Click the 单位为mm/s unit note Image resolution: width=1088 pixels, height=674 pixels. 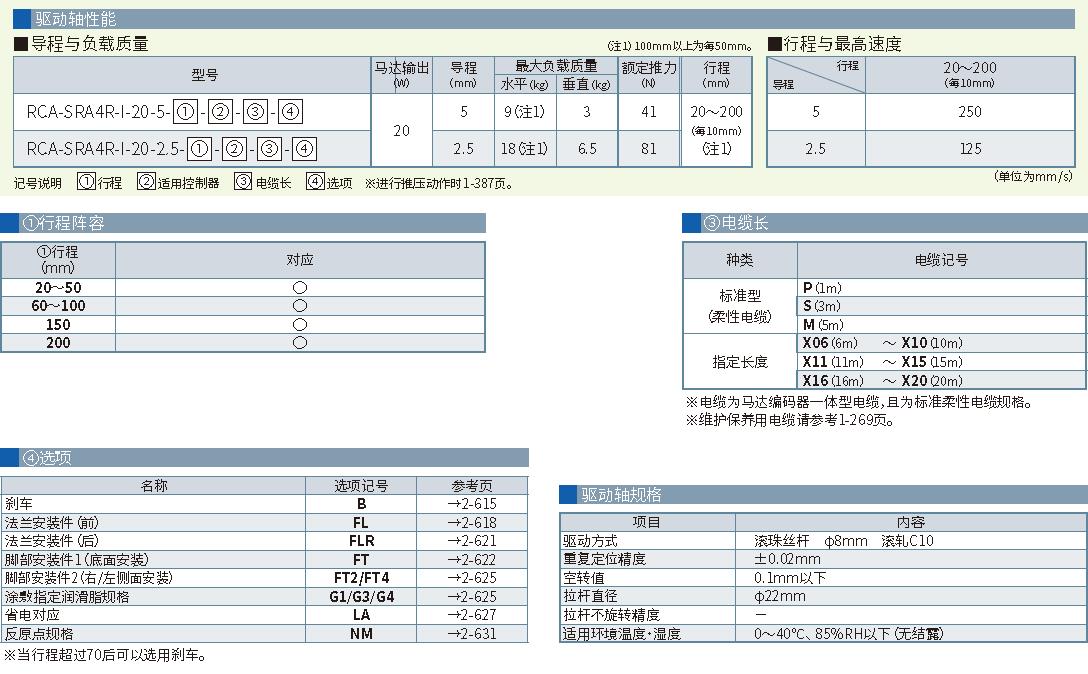pyautogui.click(x=1033, y=176)
